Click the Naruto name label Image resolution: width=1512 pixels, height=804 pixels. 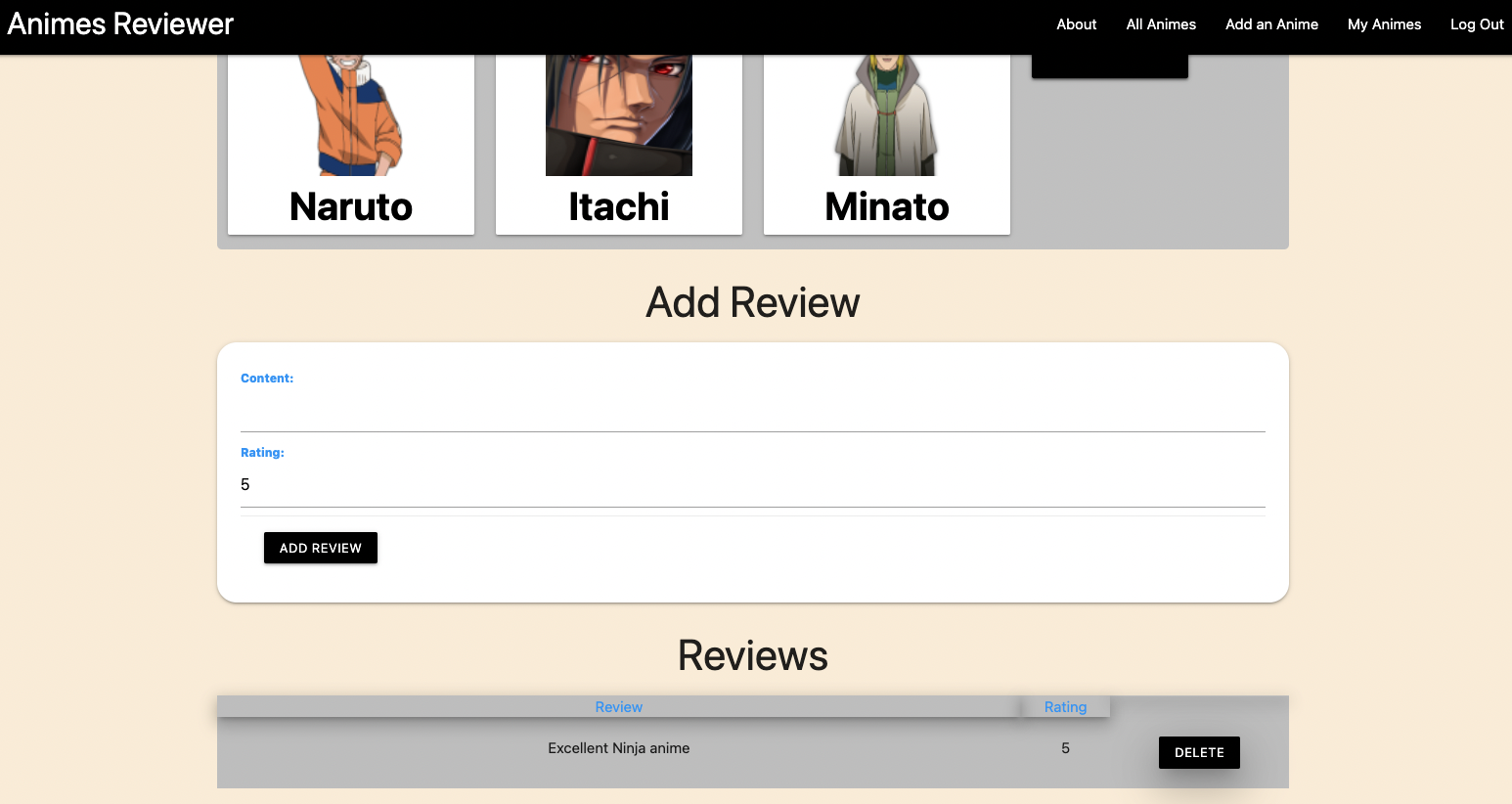(x=350, y=206)
